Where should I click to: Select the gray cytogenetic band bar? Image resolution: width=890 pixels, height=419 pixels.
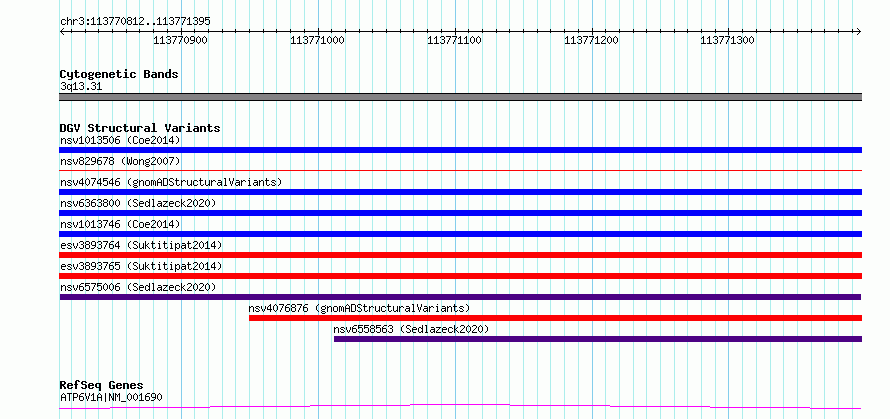[460, 97]
